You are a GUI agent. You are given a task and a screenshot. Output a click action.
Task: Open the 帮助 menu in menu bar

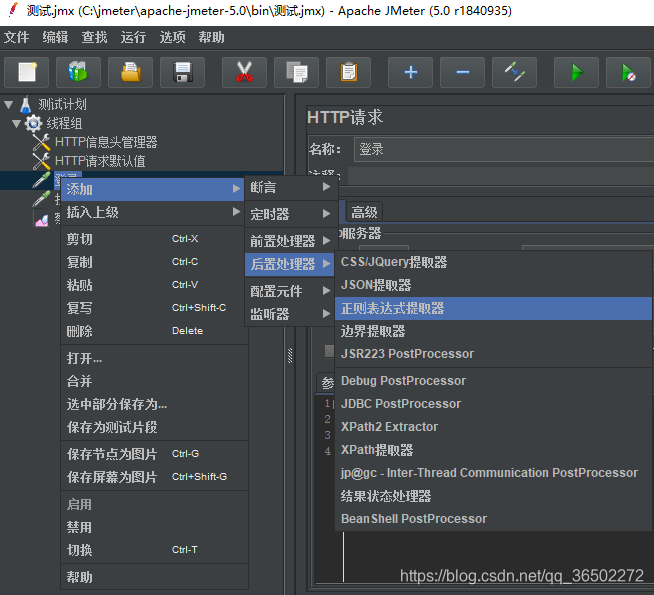211,38
